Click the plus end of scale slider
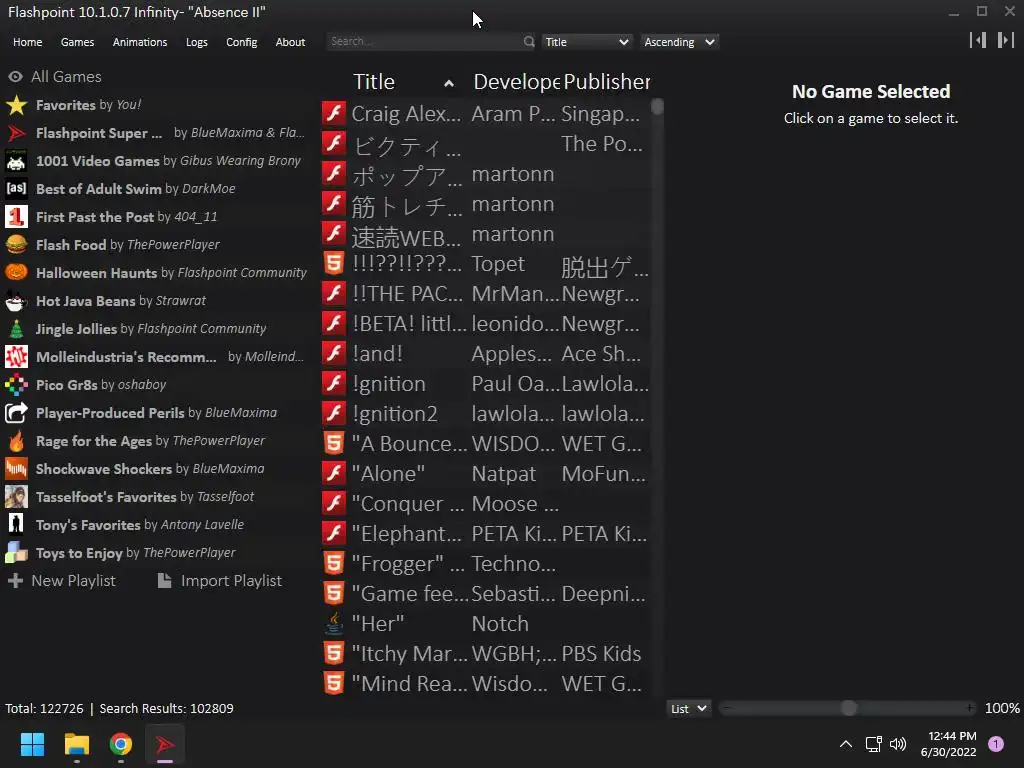The height and width of the screenshot is (768, 1024). (970, 708)
